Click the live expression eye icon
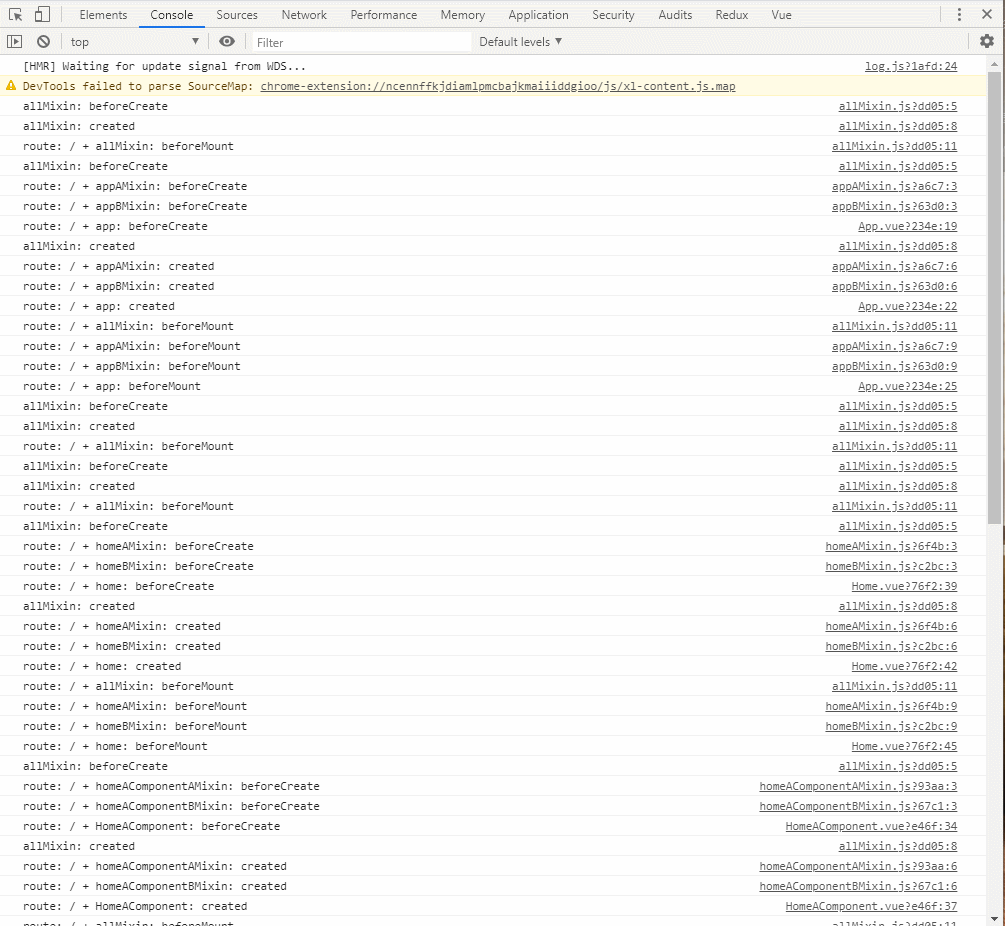Screen dimensions: 1005x926 tap(227, 42)
